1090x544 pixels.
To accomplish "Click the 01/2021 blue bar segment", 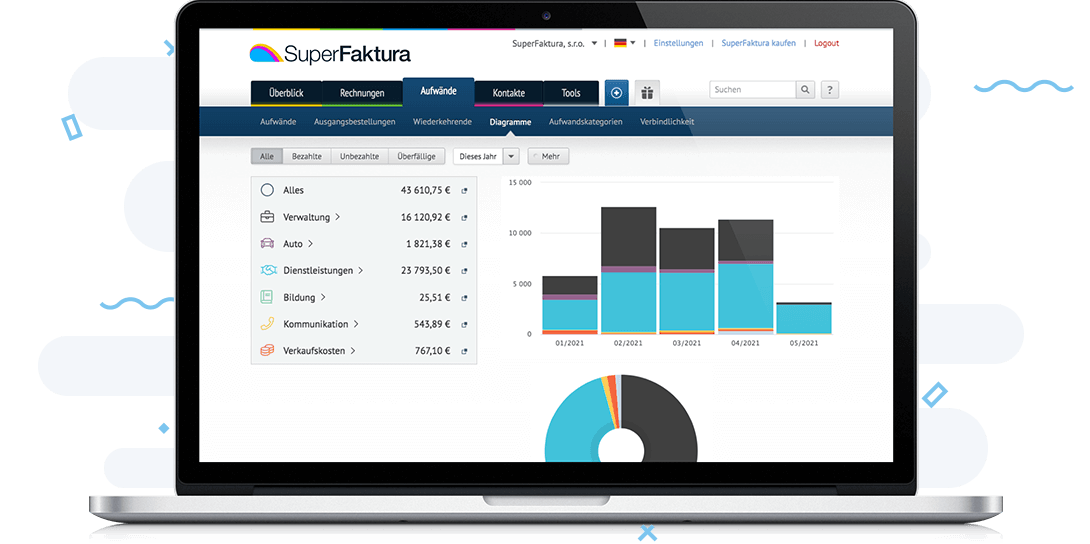I will [x=569, y=314].
